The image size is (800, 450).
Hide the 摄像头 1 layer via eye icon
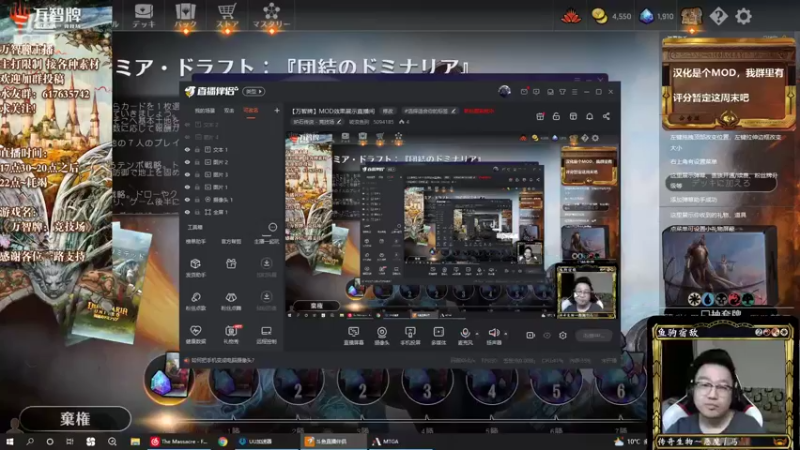(187, 199)
